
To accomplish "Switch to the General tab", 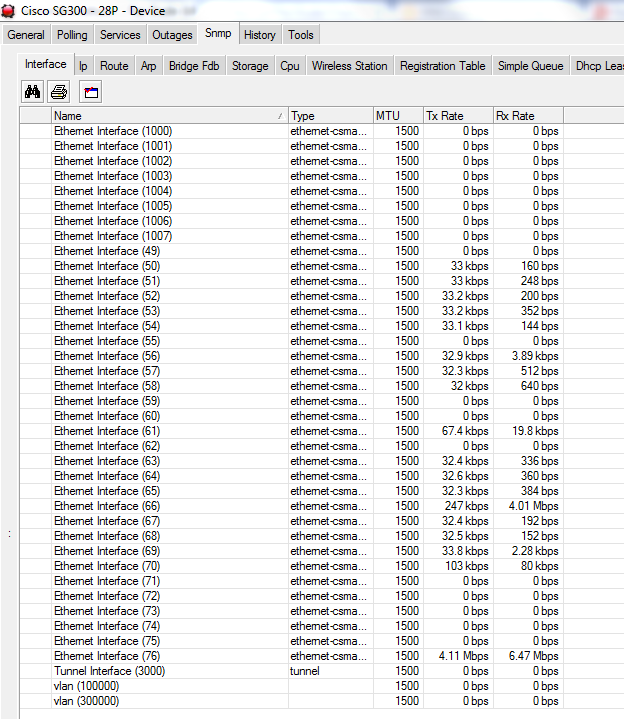I will 26,35.
